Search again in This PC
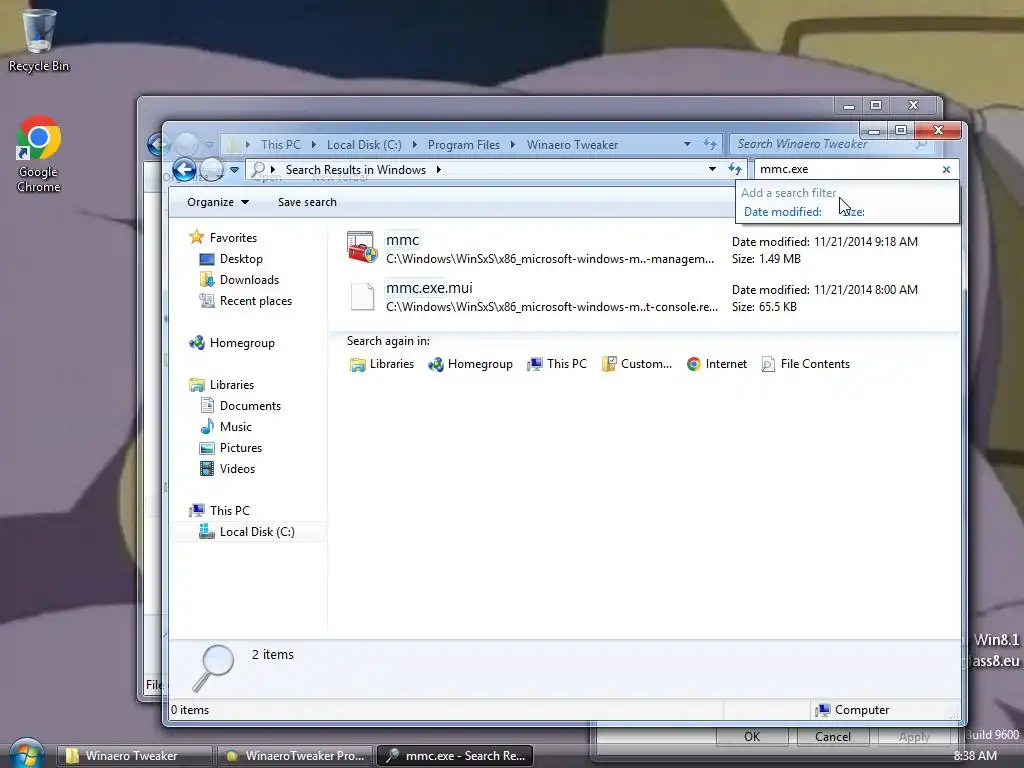This screenshot has width=1024, height=768. click(557, 364)
